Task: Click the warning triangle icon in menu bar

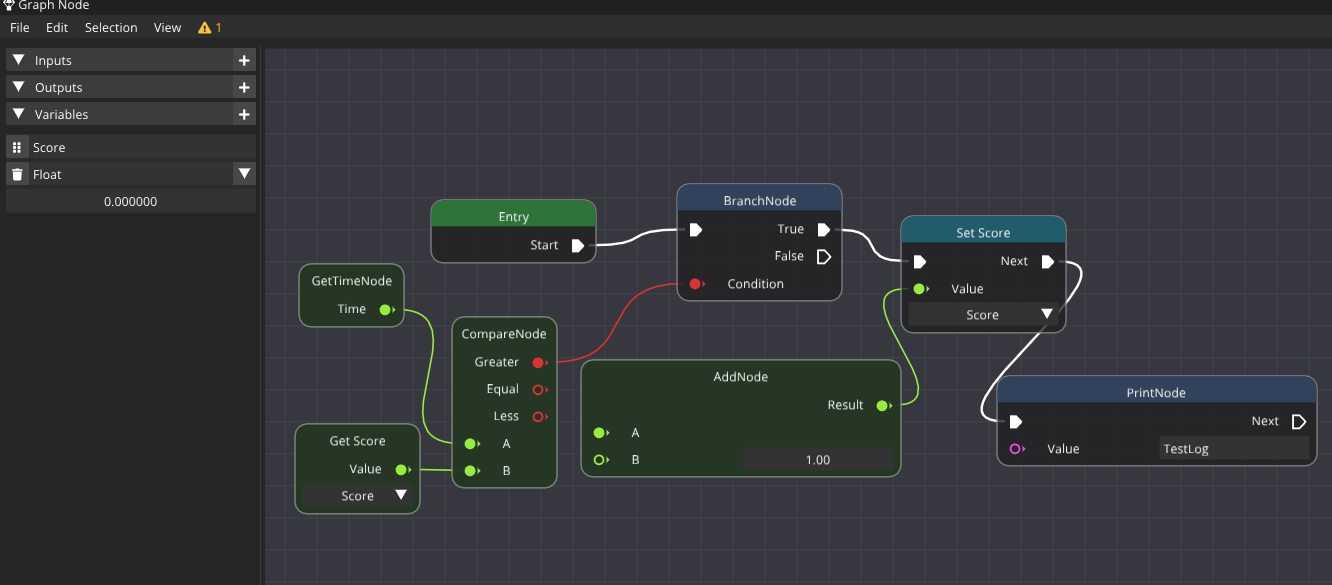Action: (x=205, y=28)
